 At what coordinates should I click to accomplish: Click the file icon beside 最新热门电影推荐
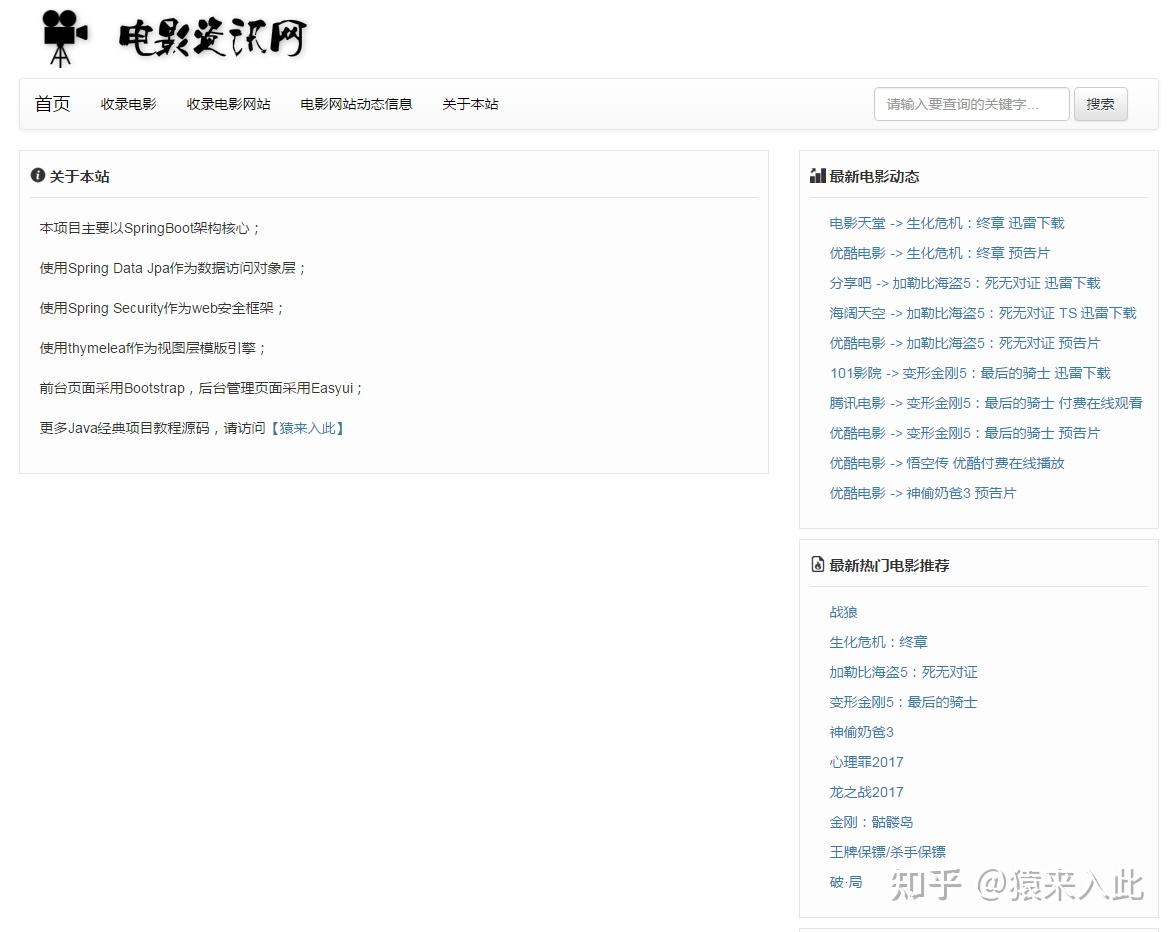(x=818, y=564)
